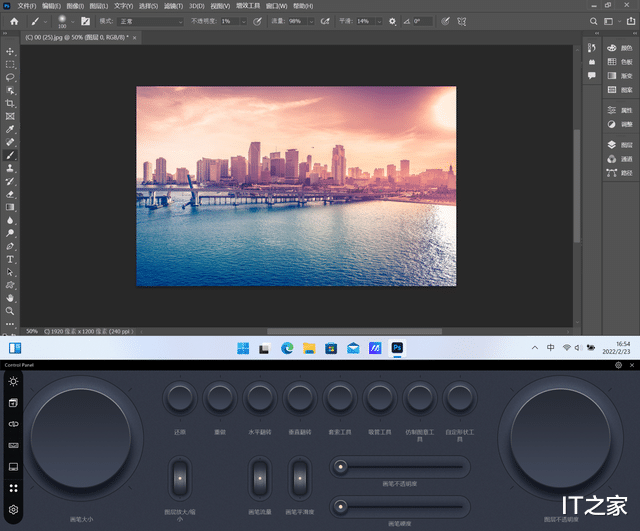The height and width of the screenshot is (531, 640).
Task: Open Photoshop from the Windows taskbar
Action: click(397, 348)
